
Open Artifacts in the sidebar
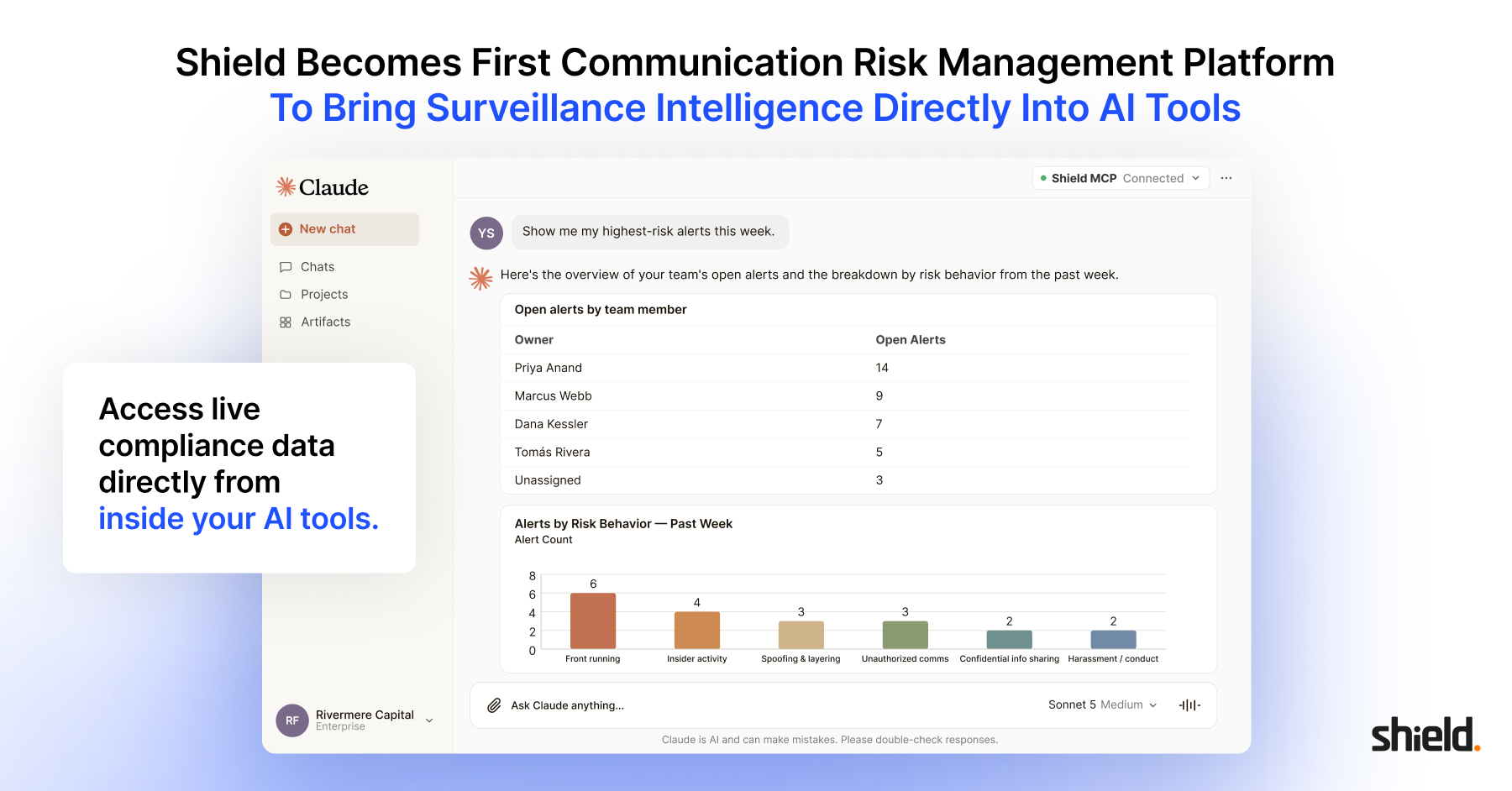pos(326,322)
